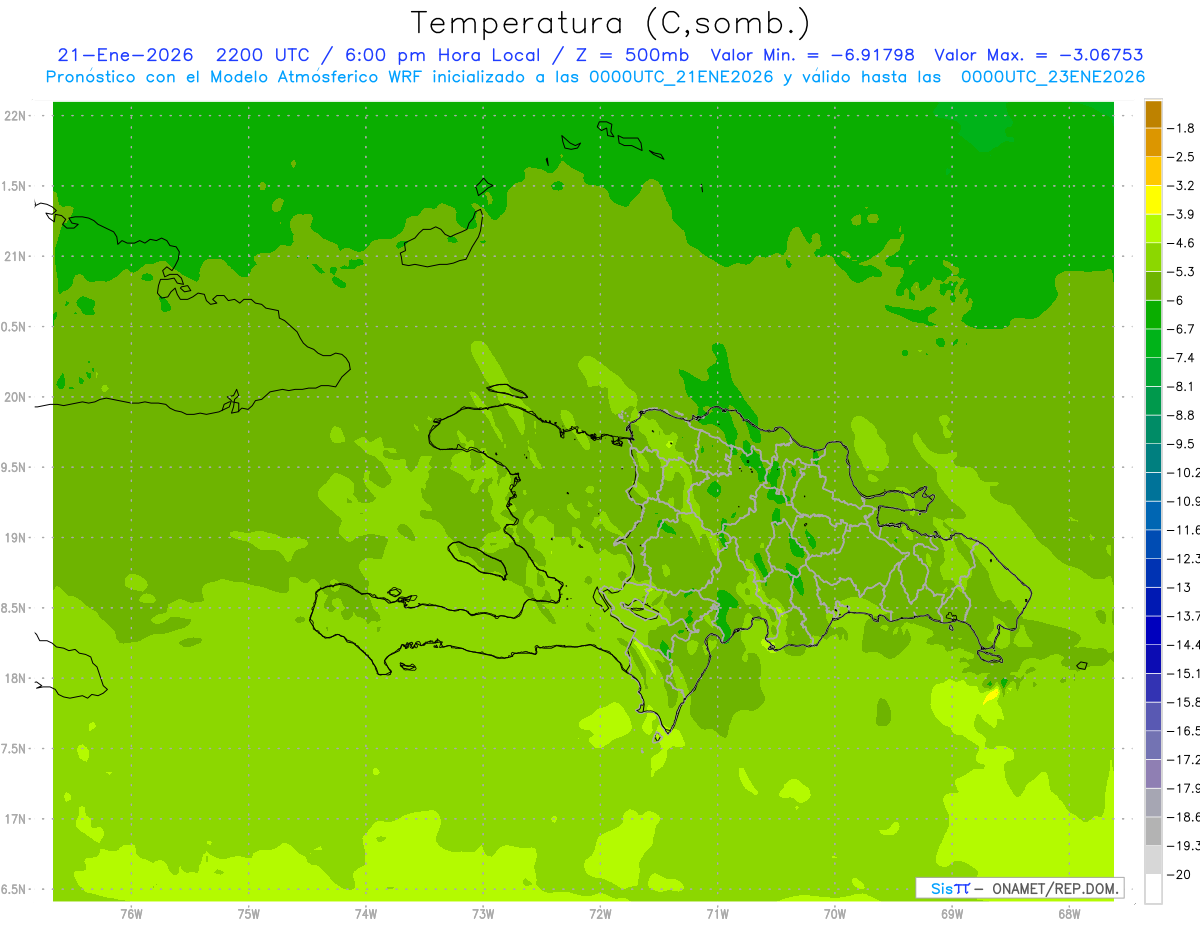Click the '-3.2' colorbar value

[x=1181, y=186]
